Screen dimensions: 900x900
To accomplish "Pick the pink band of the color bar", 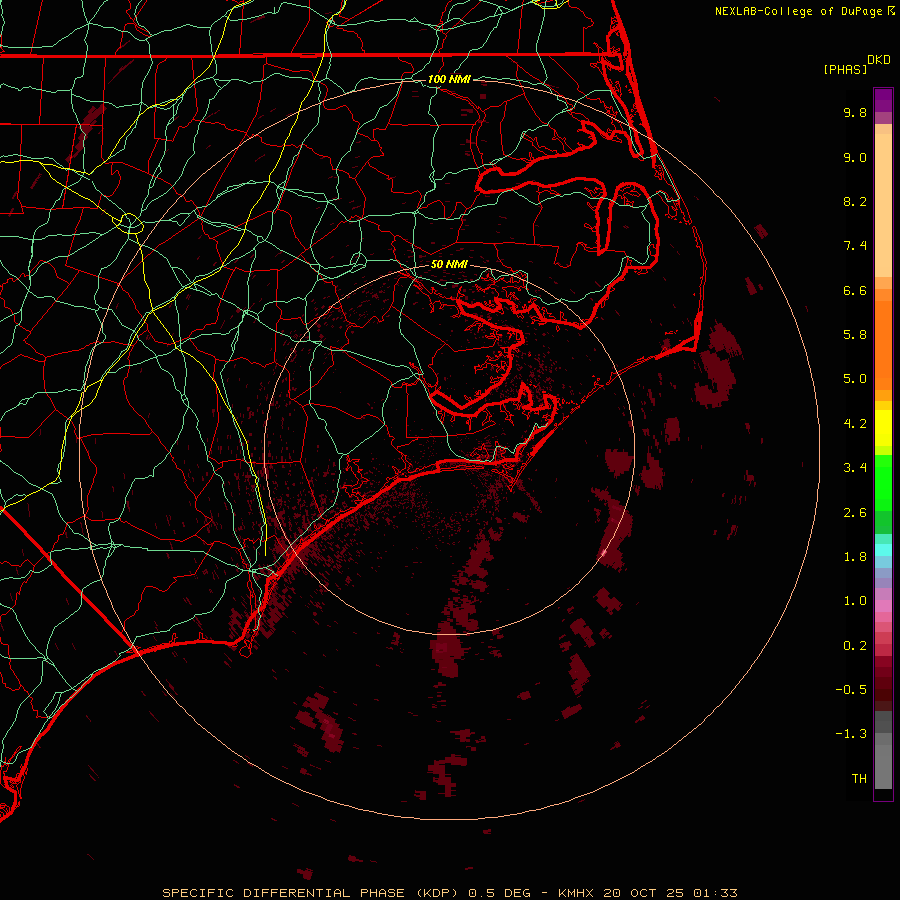I will click(x=883, y=606).
